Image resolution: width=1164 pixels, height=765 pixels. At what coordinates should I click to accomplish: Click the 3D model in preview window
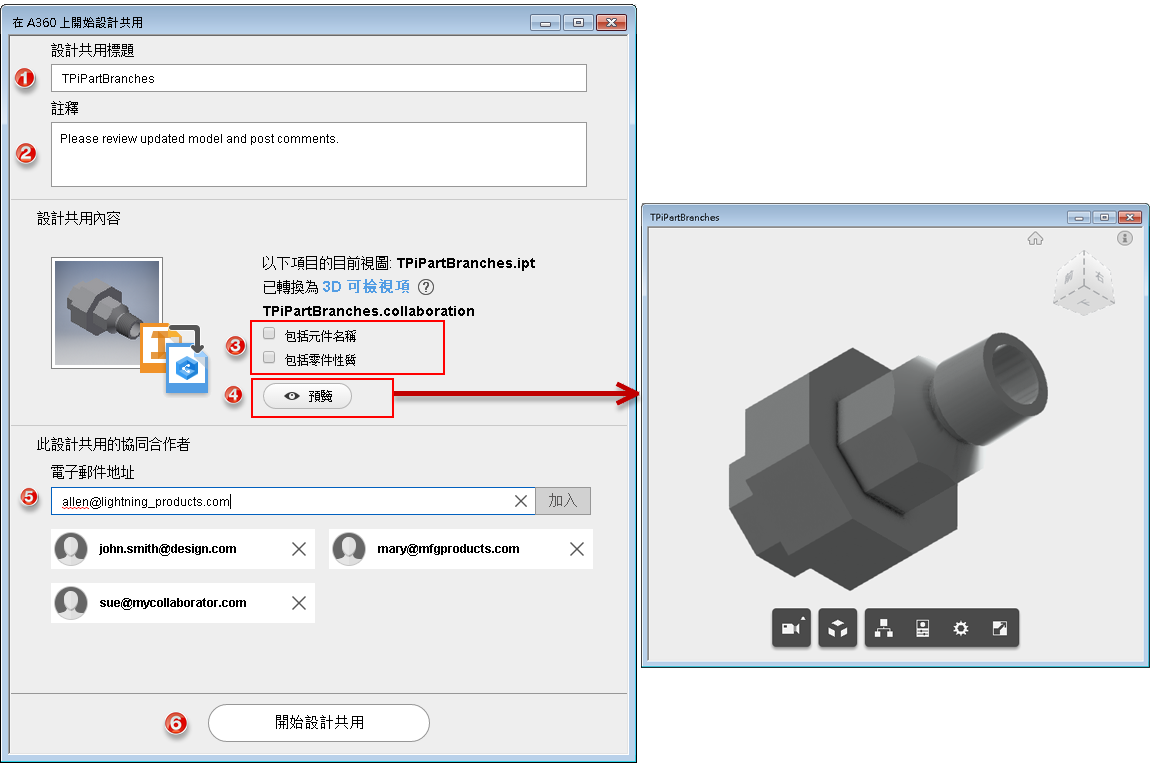click(887, 460)
